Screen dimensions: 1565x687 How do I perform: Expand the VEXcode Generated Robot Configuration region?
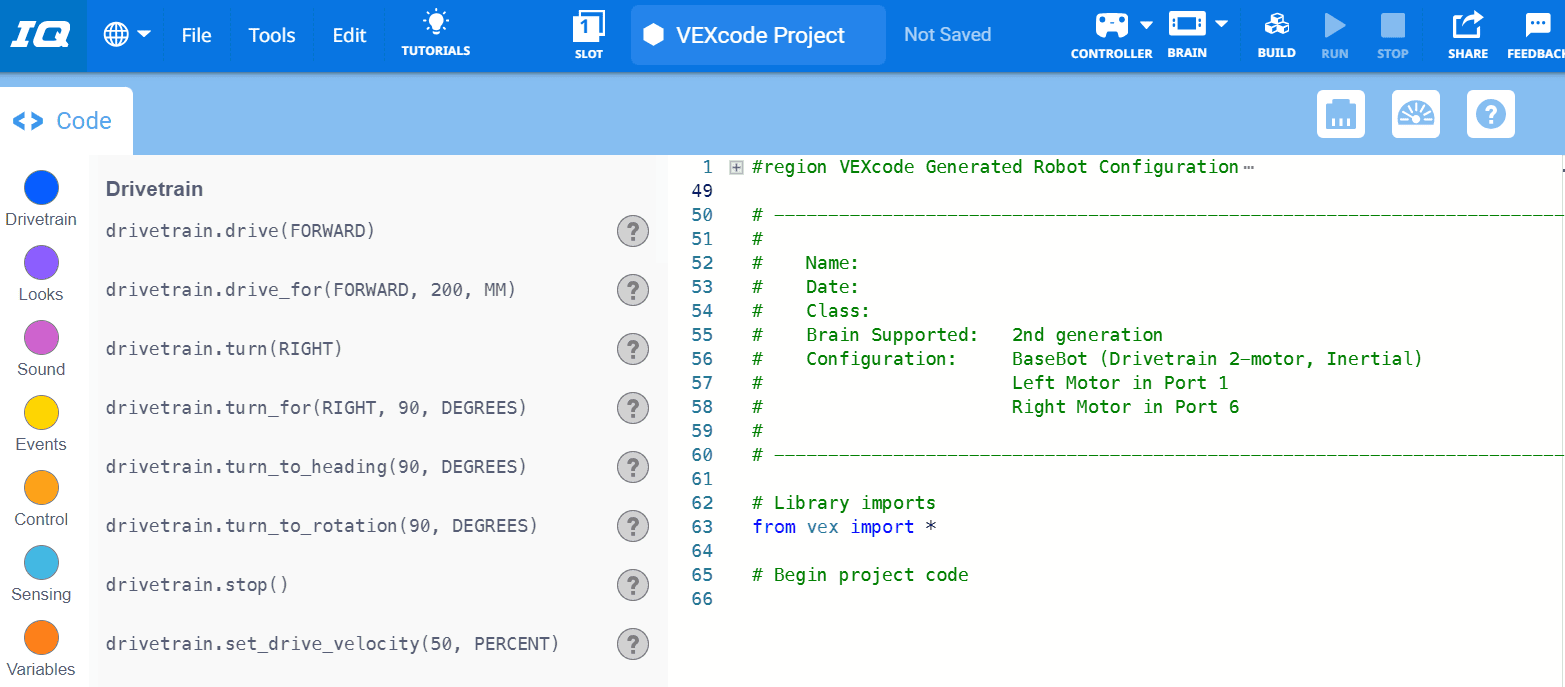pos(736,166)
